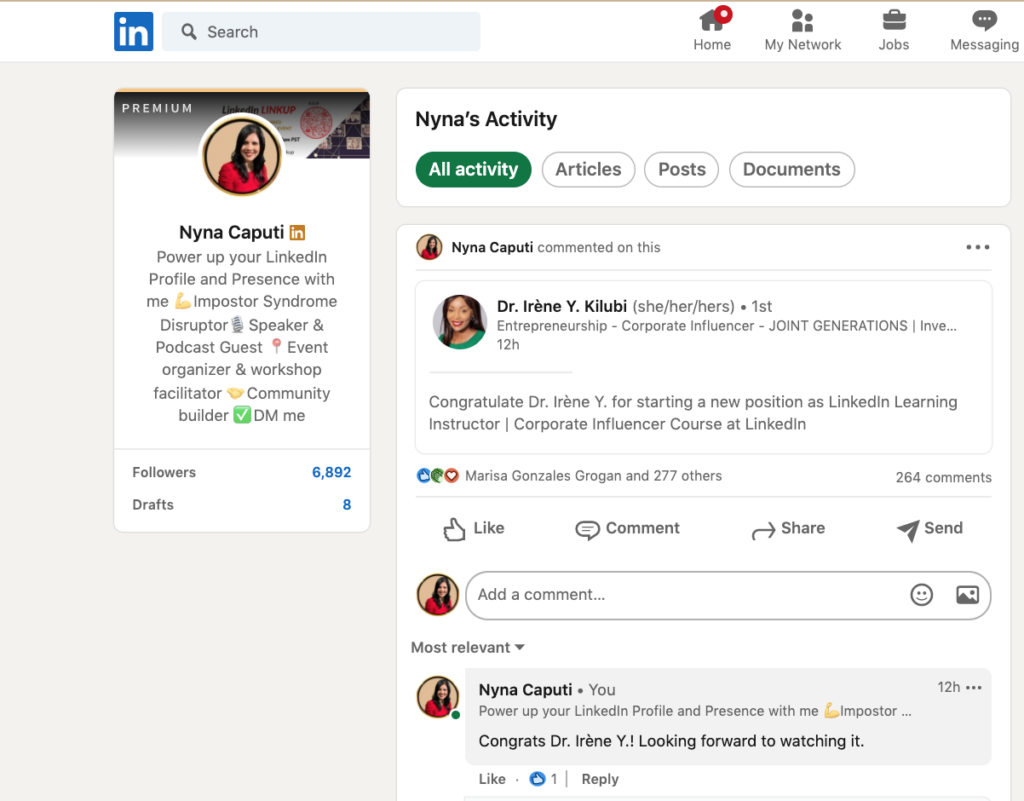Reply to the Congrats Dr. Irène comment
Viewport: 1024px width, 801px height.
point(600,779)
